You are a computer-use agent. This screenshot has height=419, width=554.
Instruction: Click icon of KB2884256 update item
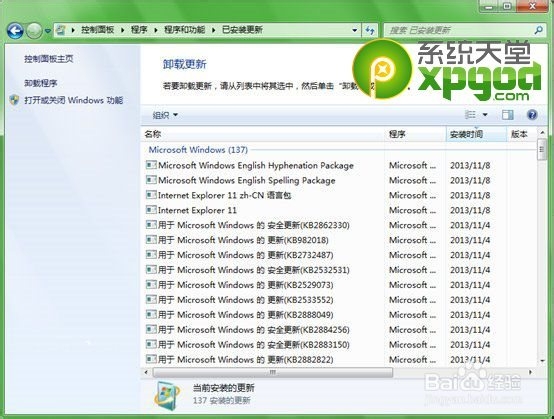point(151,329)
